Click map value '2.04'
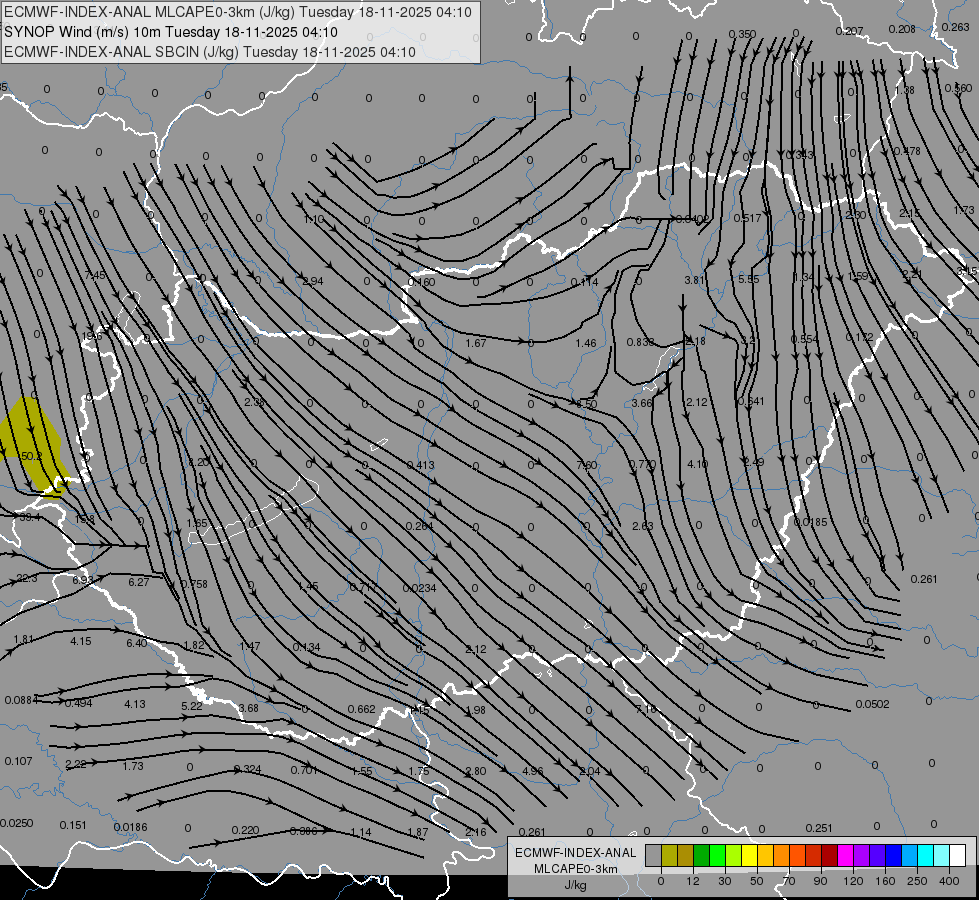 point(589,771)
